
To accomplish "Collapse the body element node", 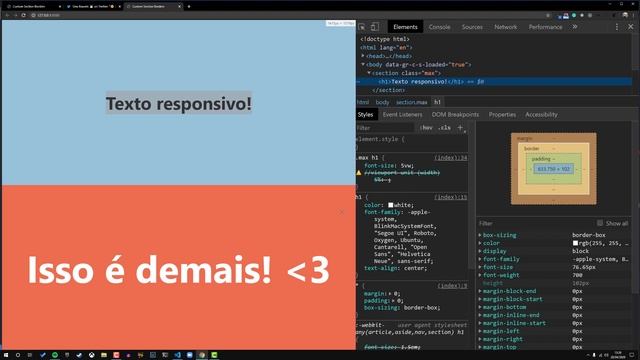I will [362, 64].
